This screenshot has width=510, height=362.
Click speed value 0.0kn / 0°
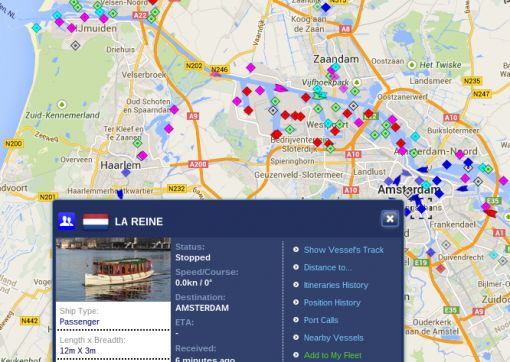coord(194,283)
